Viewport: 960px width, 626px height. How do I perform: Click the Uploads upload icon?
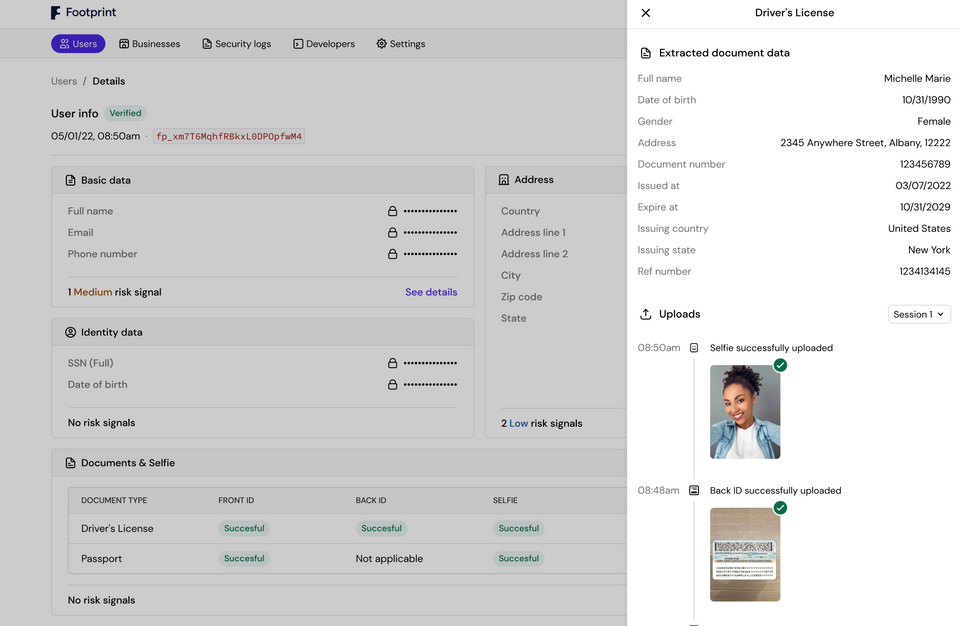(646, 314)
